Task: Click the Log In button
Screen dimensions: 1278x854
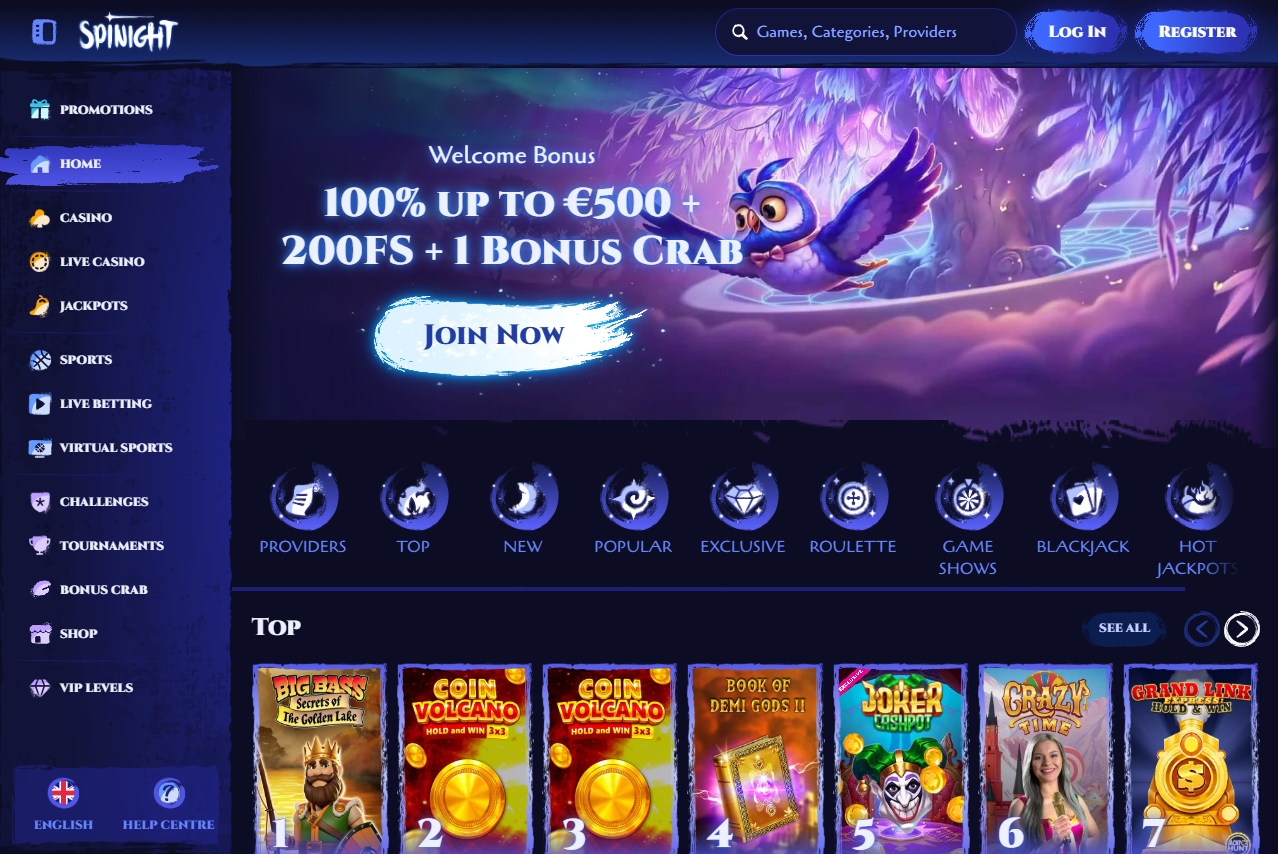Action: click(1076, 32)
